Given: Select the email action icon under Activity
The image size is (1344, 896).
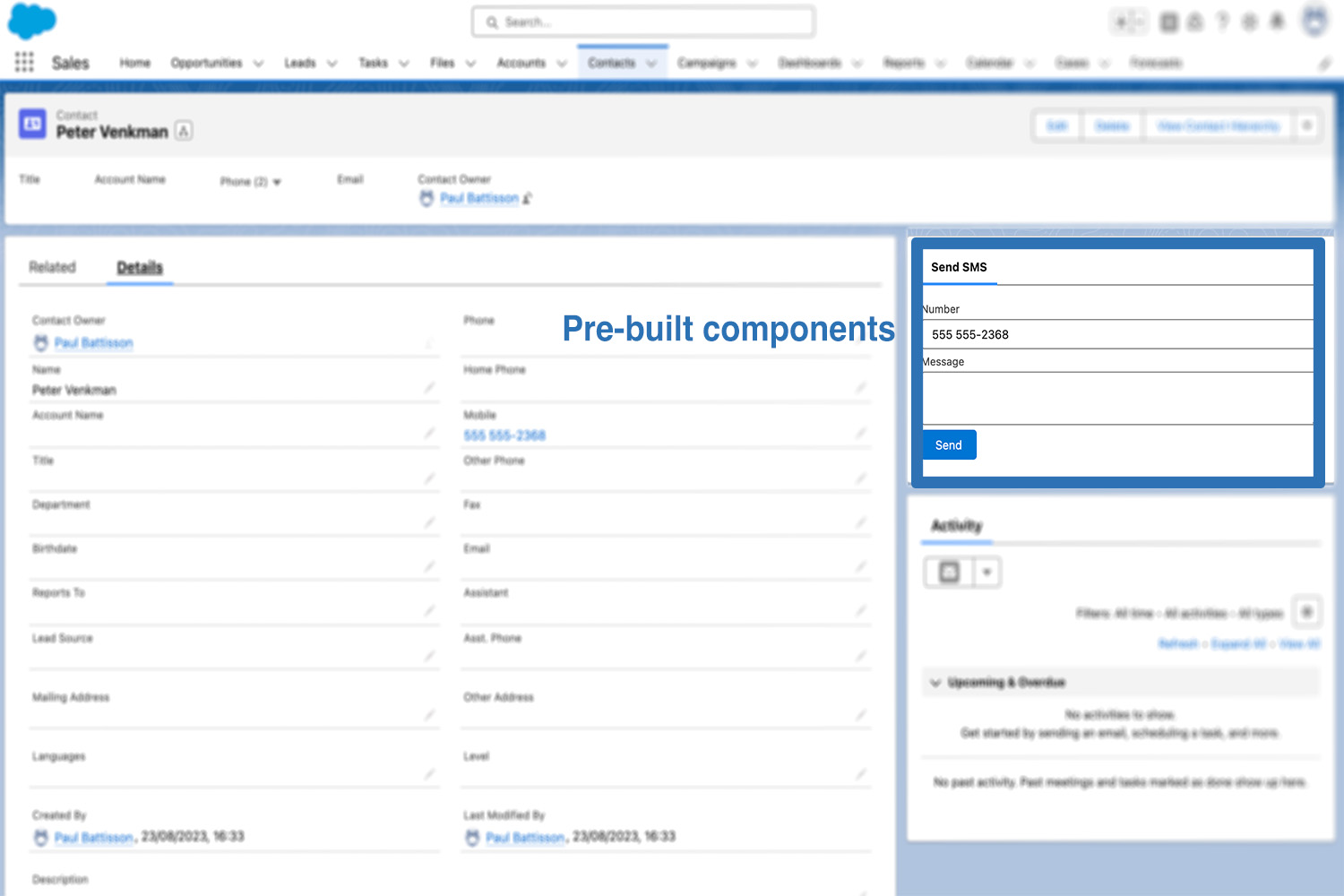Looking at the screenshot, I should [947, 572].
